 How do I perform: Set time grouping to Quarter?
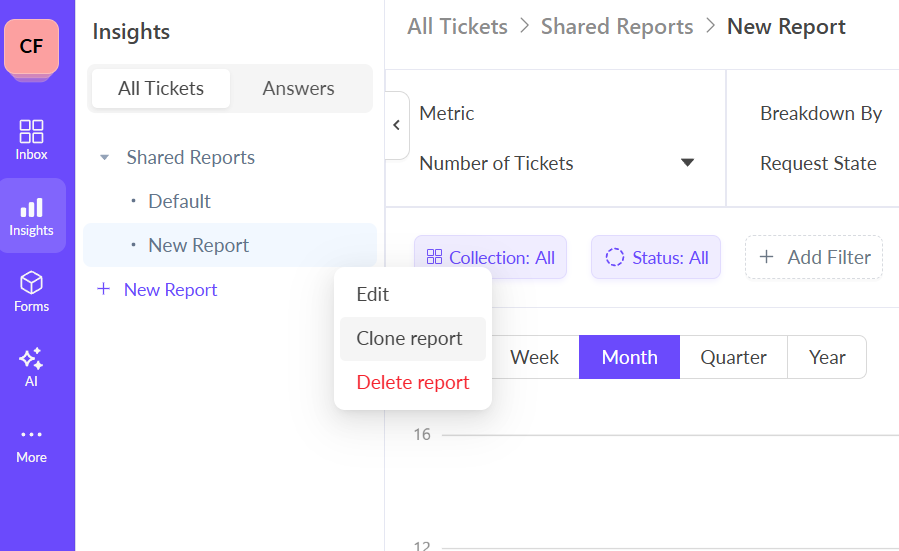click(733, 357)
